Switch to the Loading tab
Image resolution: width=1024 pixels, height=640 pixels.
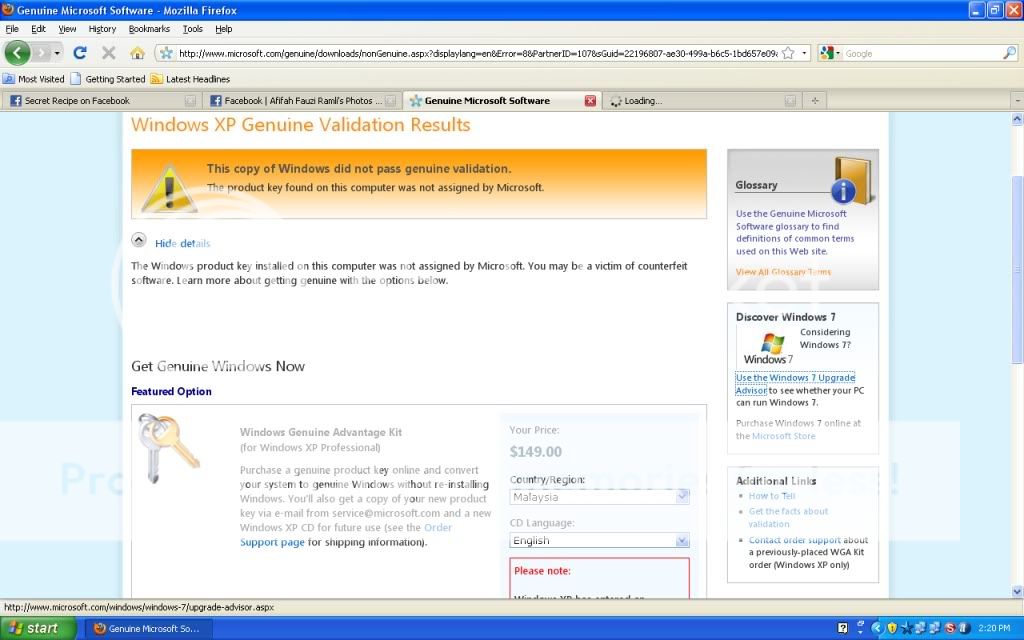point(701,101)
